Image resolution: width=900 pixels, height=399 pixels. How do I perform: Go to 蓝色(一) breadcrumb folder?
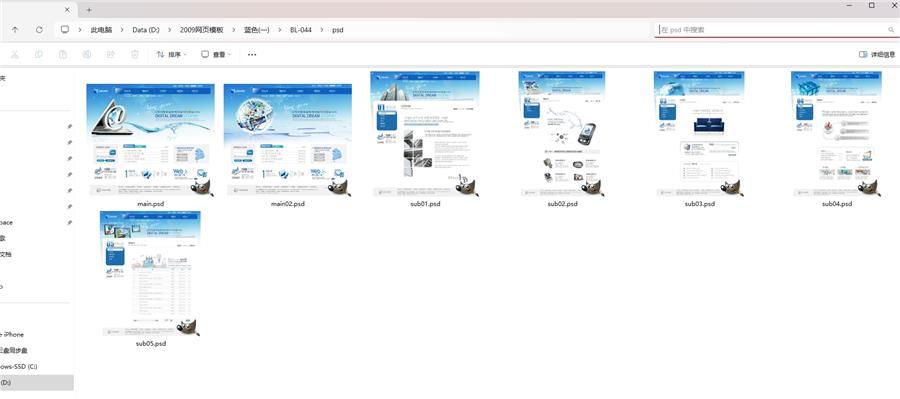pos(257,29)
